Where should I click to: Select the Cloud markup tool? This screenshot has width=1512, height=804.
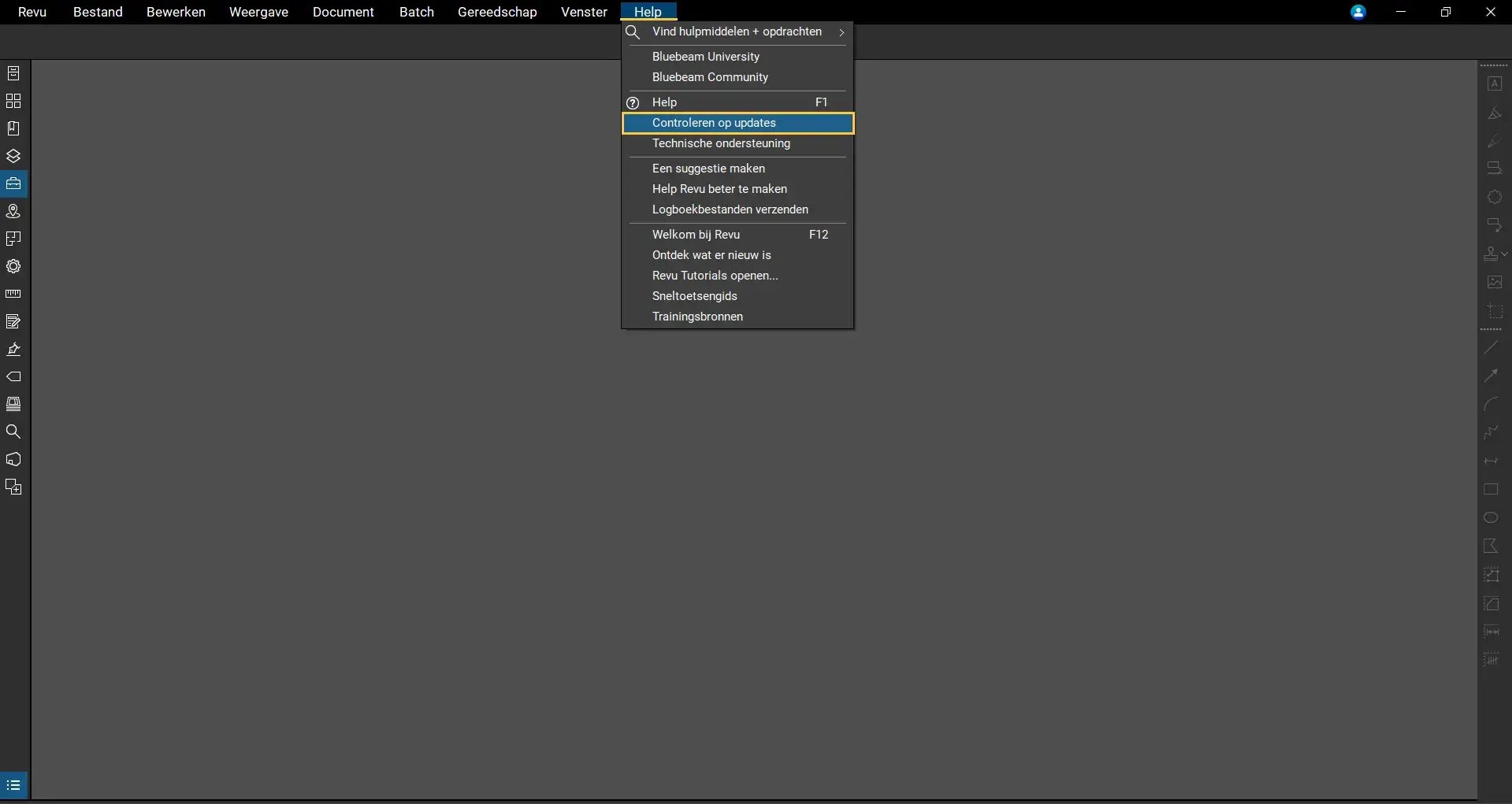pos(1494,197)
